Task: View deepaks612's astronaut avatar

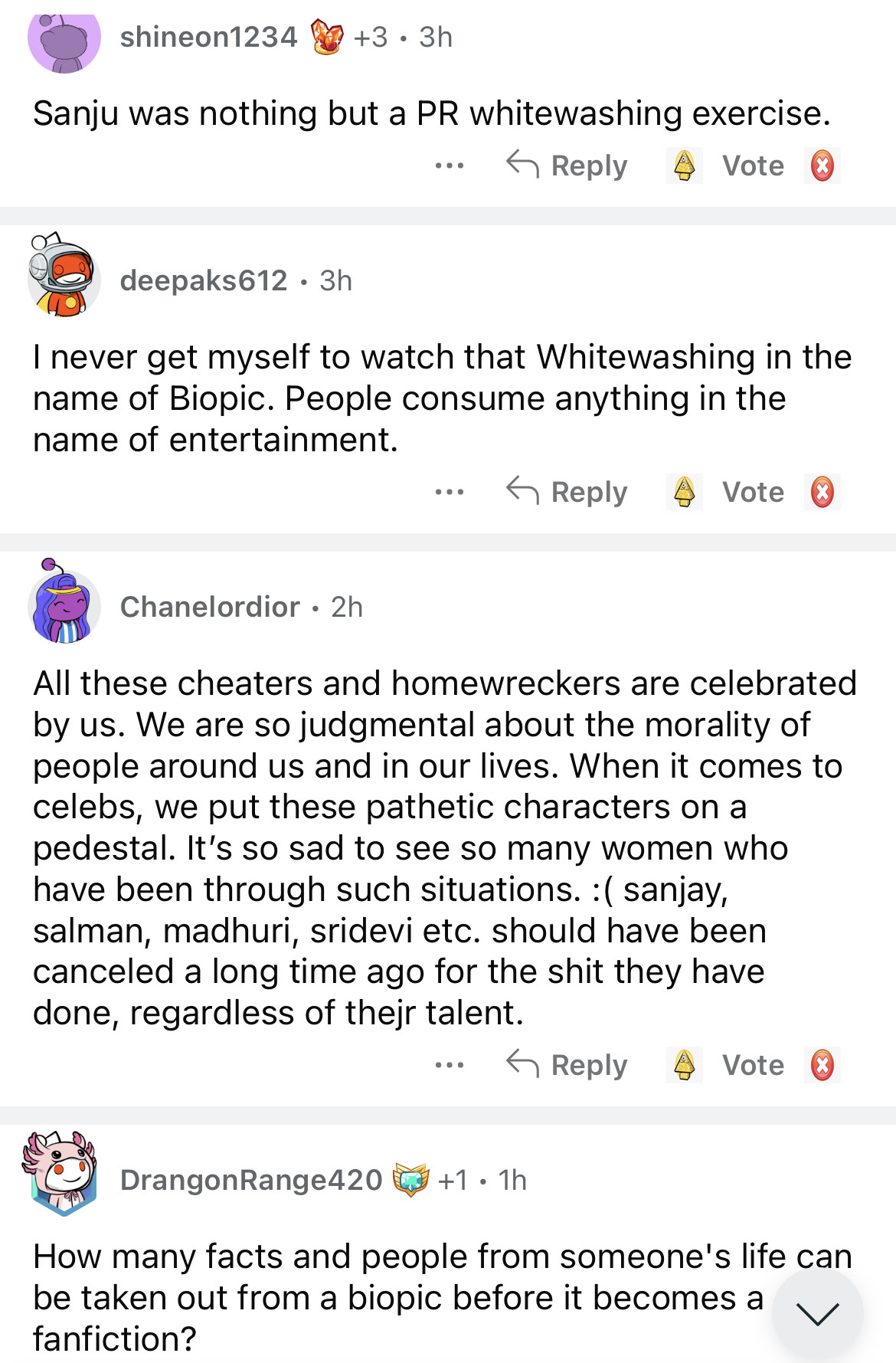Action: click(64, 276)
